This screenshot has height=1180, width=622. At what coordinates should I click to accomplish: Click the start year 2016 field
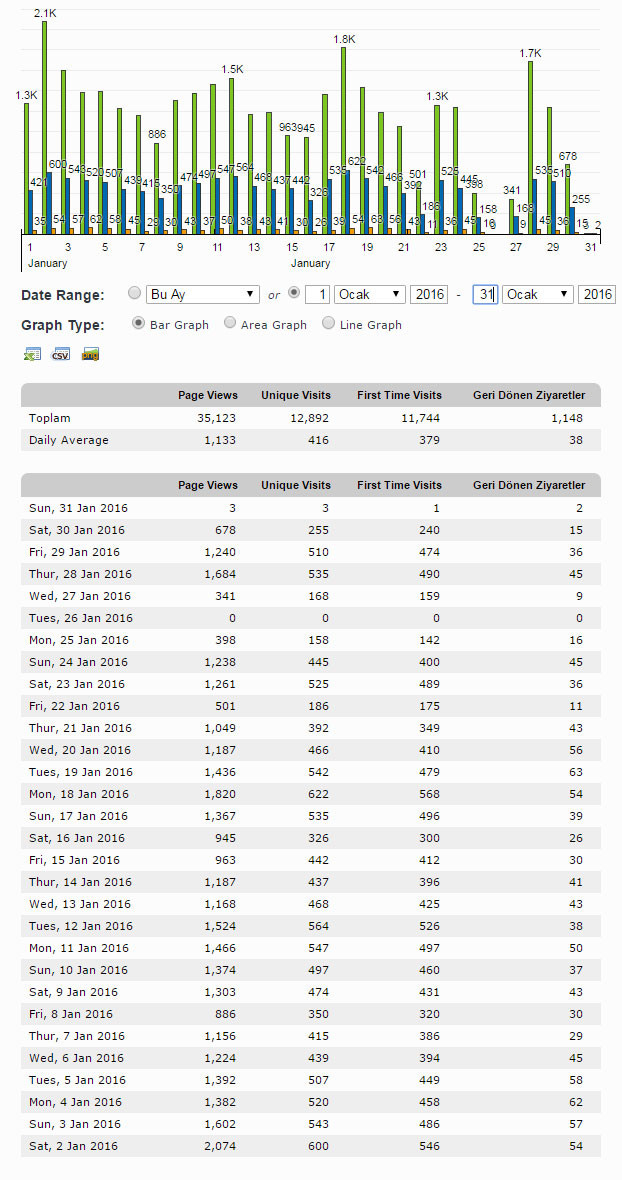pyautogui.click(x=429, y=294)
